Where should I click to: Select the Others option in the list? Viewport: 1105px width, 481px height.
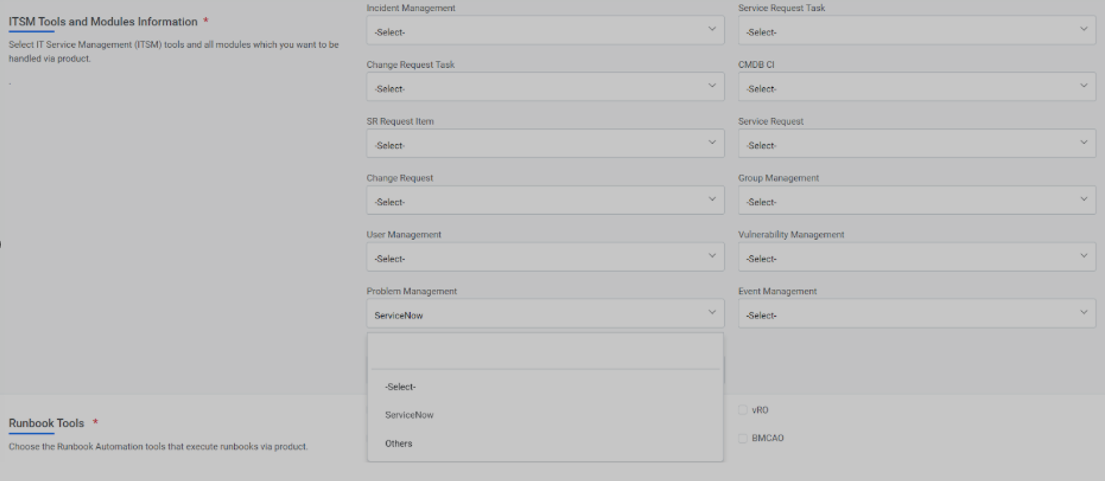point(399,443)
